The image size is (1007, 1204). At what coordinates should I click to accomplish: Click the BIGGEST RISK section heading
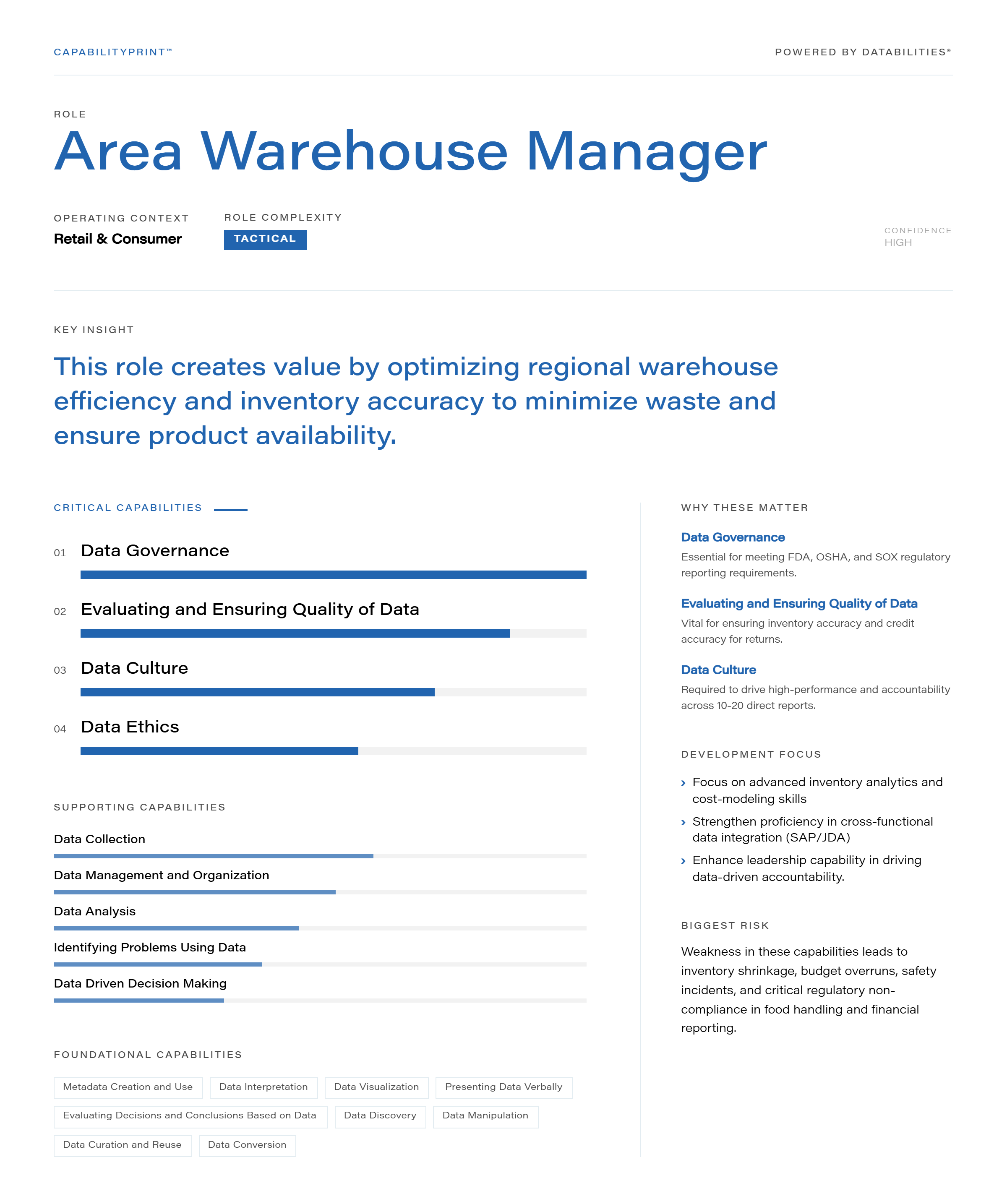[725, 926]
